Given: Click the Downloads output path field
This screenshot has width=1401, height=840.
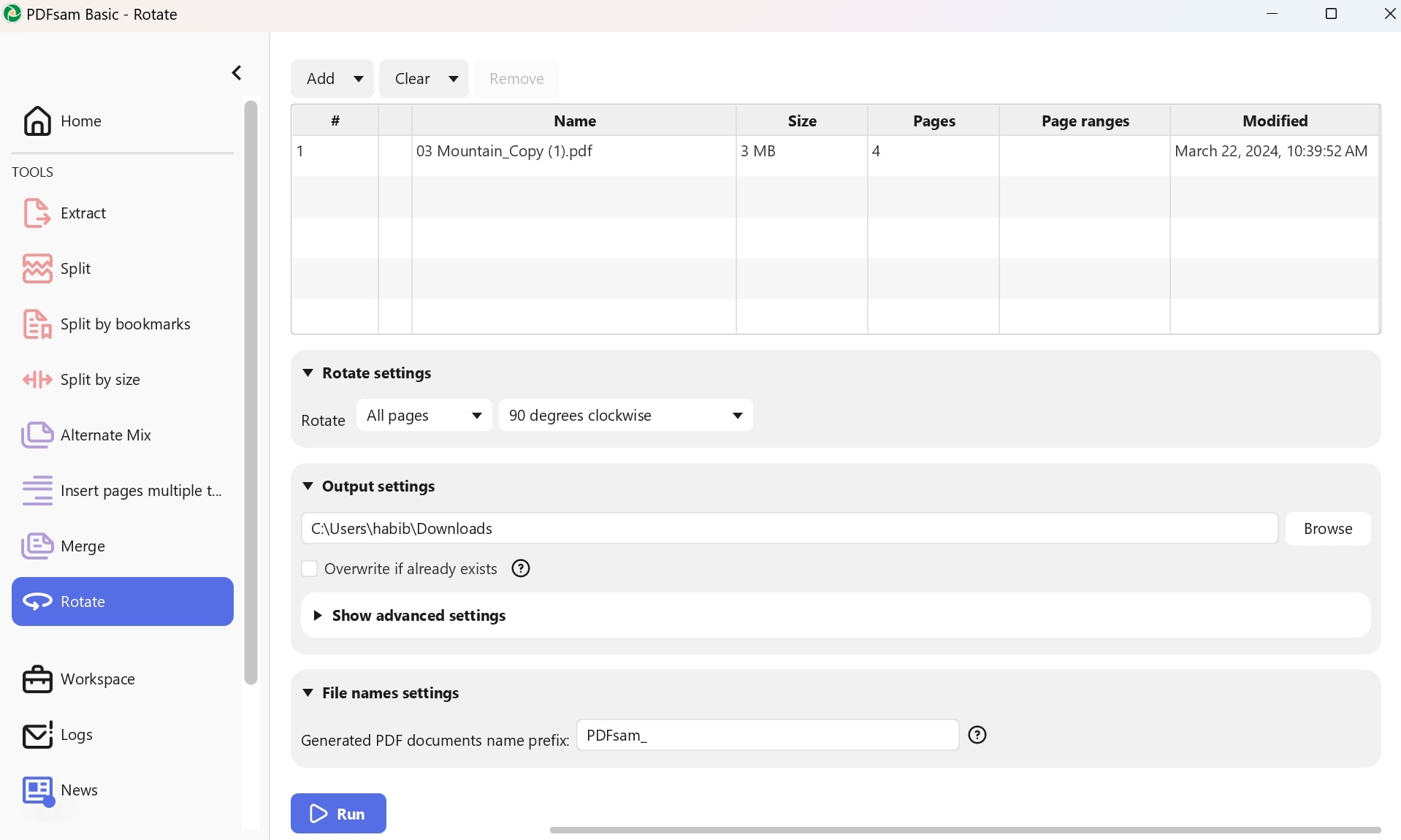Looking at the screenshot, I should pyautogui.click(x=790, y=529).
